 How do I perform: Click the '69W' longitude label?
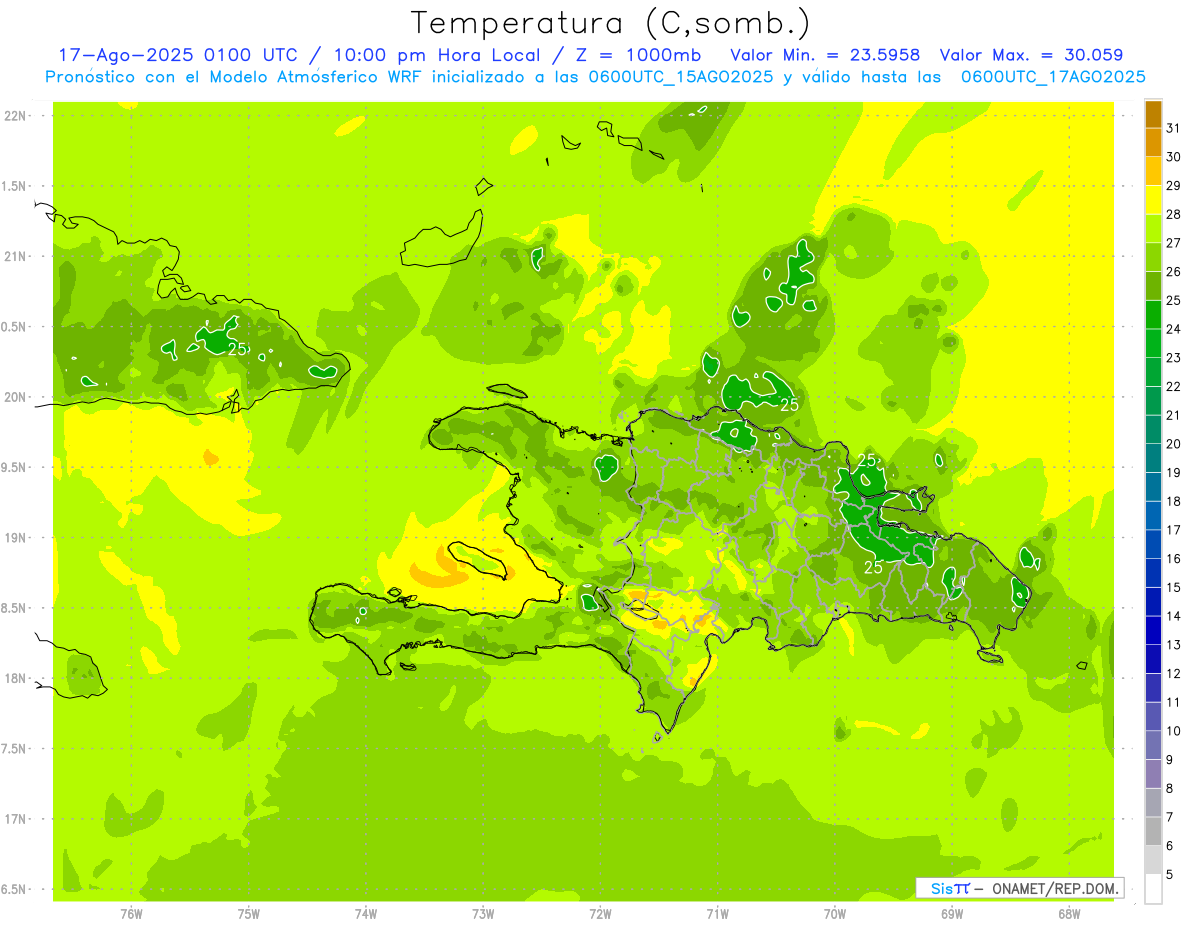[952, 914]
